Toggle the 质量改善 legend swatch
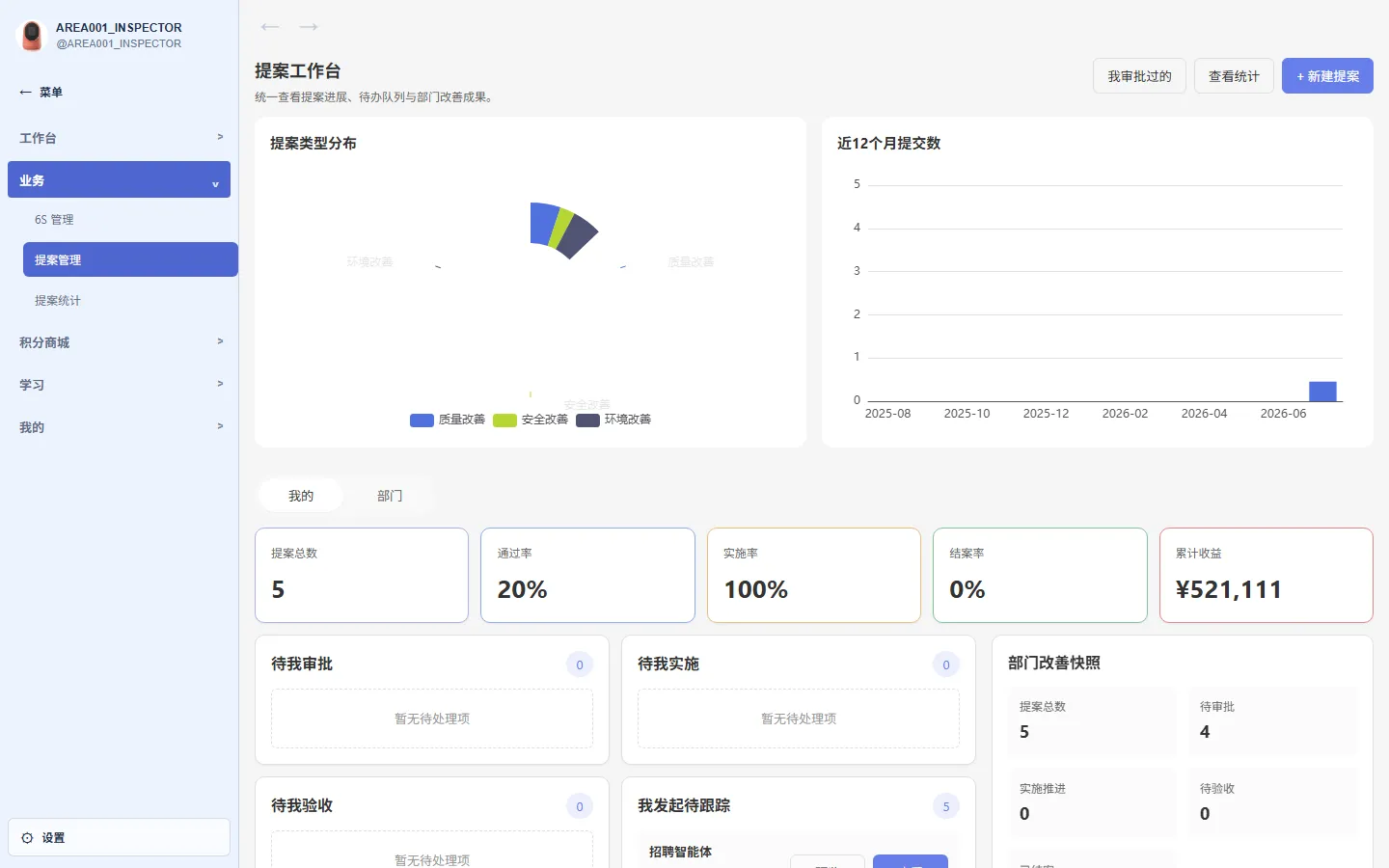1389x868 pixels. pyautogui.click(x=422, y=420)
